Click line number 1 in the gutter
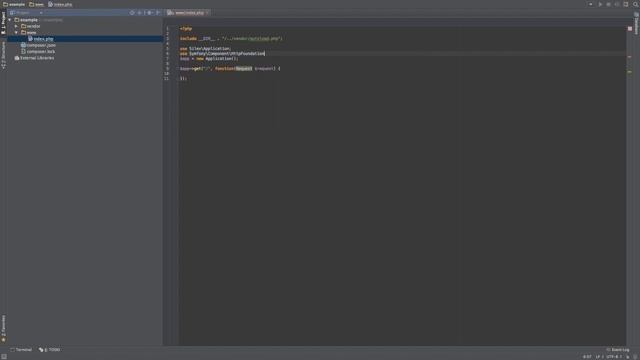Screen dimensions: 640x360 (x=167, y=29)
